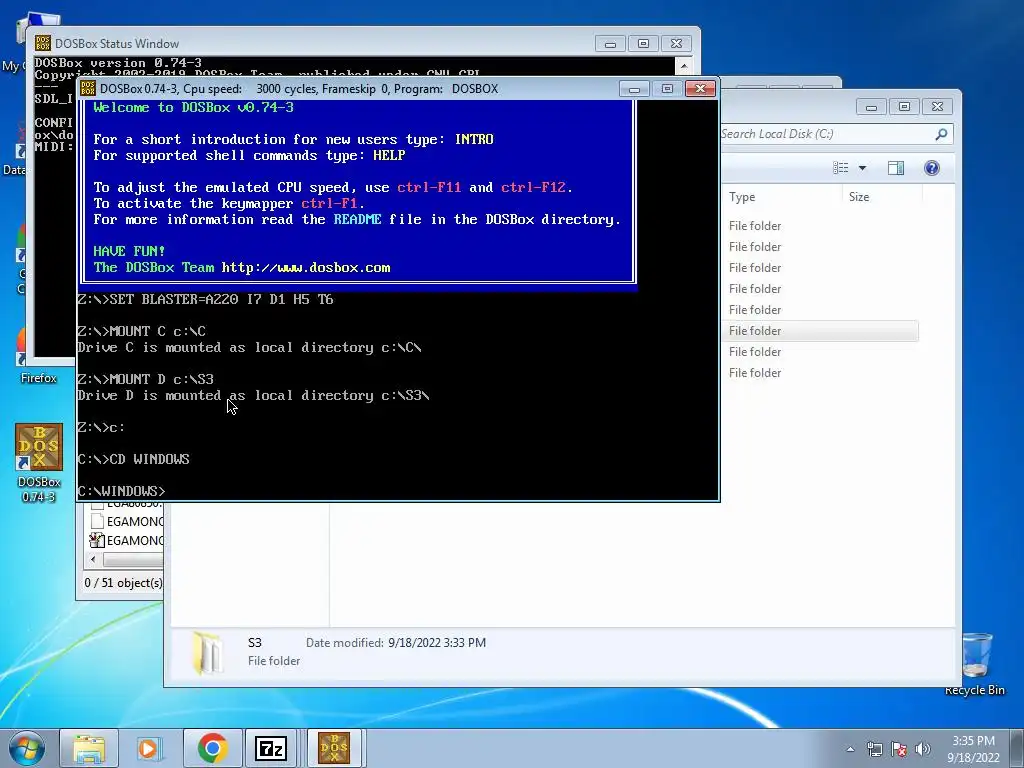Open Action Center flag in the system tray
The width and height of the screenshot is (1024, 768).
899,749
